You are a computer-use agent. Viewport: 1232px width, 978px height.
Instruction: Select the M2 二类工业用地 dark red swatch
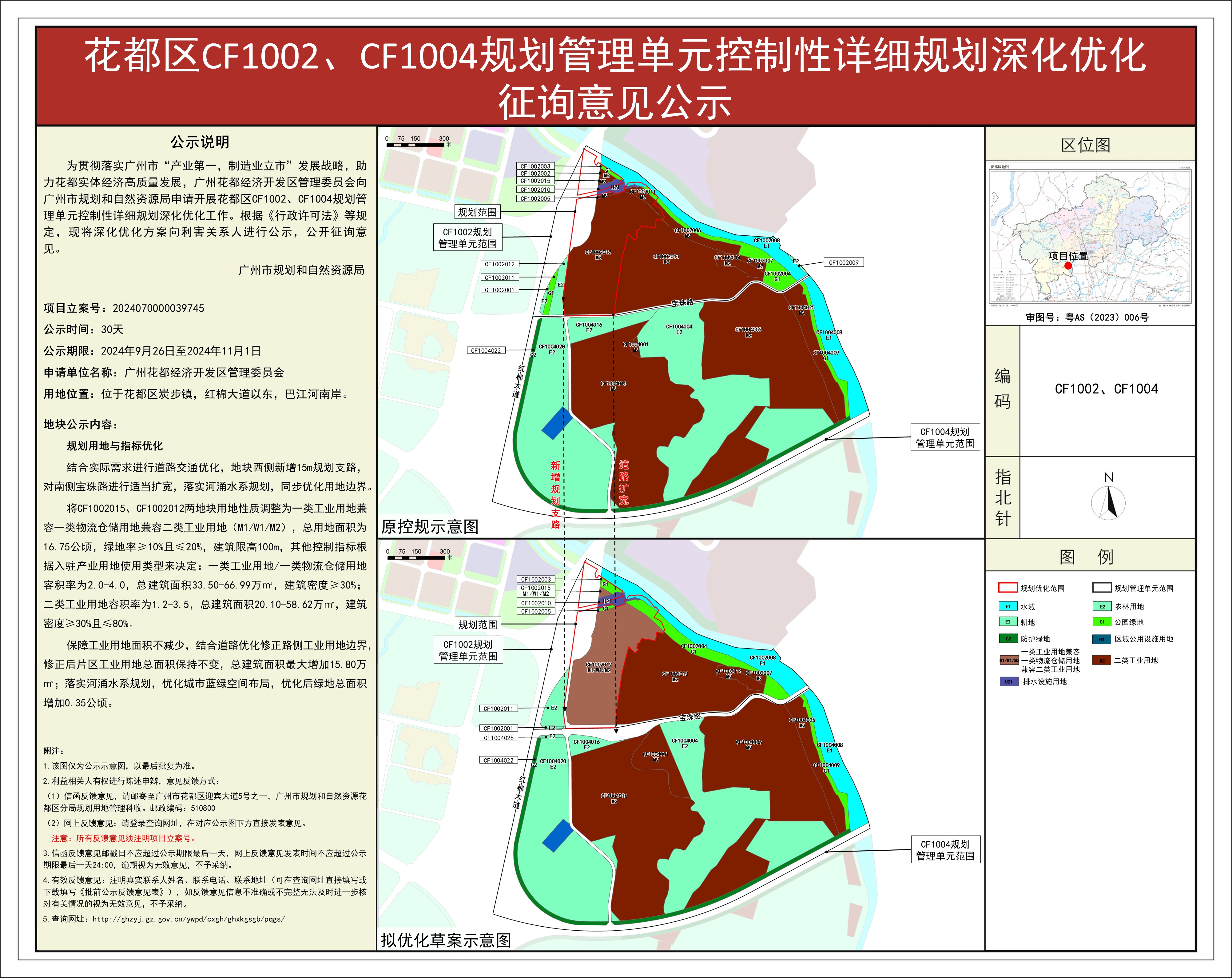point(1102,660)
